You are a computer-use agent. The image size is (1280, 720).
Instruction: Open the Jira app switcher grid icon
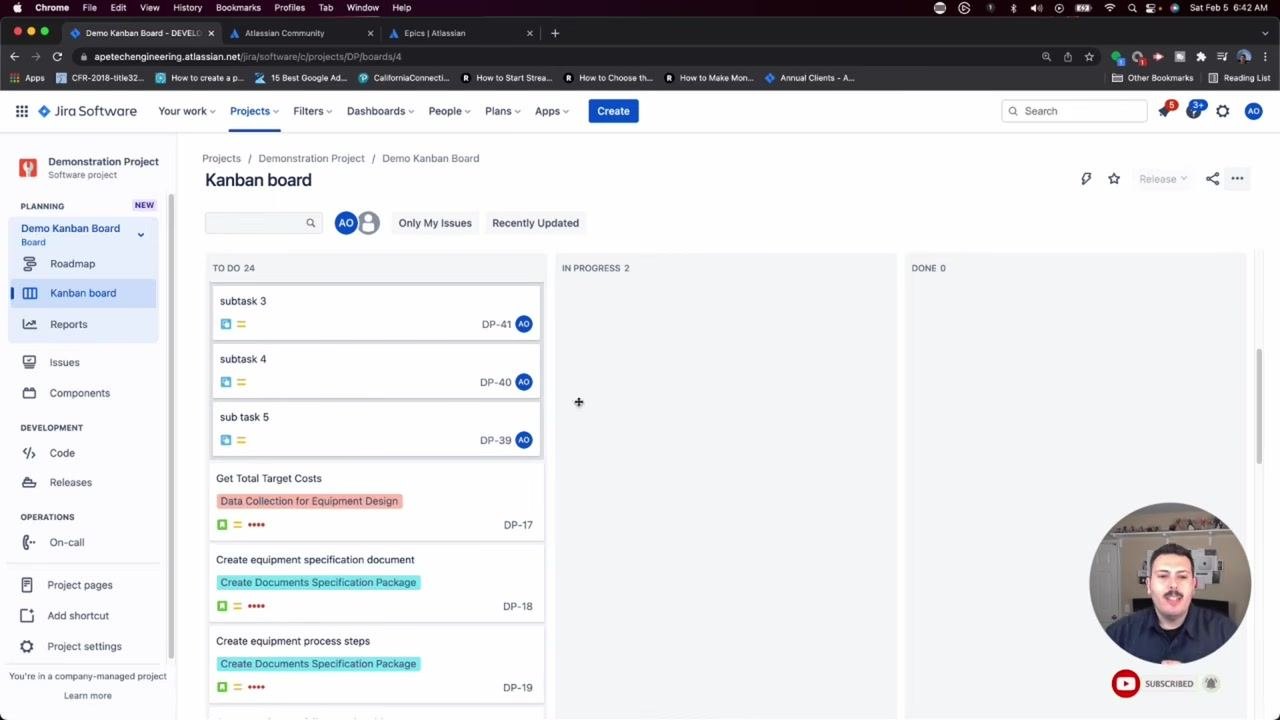click(22, 111)
